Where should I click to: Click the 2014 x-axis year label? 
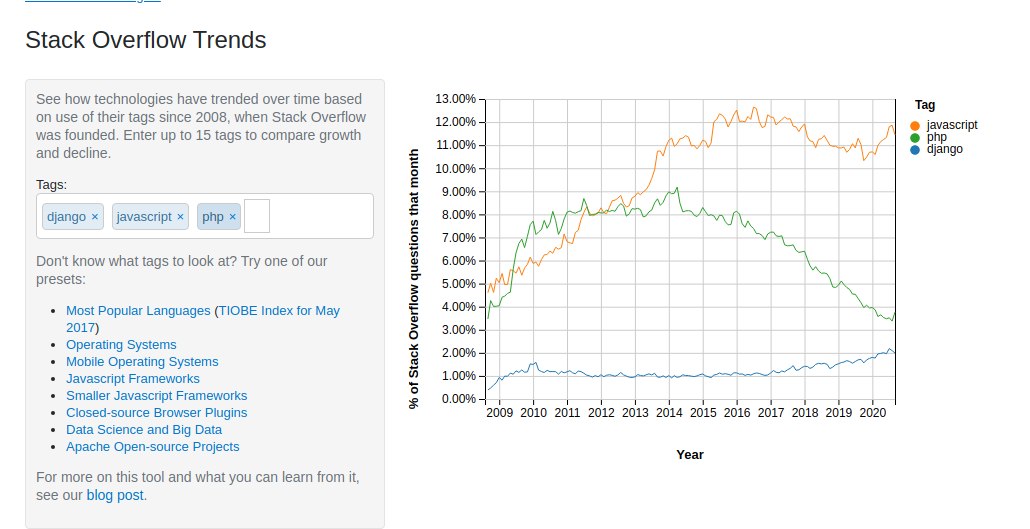(x=669, y=413)
